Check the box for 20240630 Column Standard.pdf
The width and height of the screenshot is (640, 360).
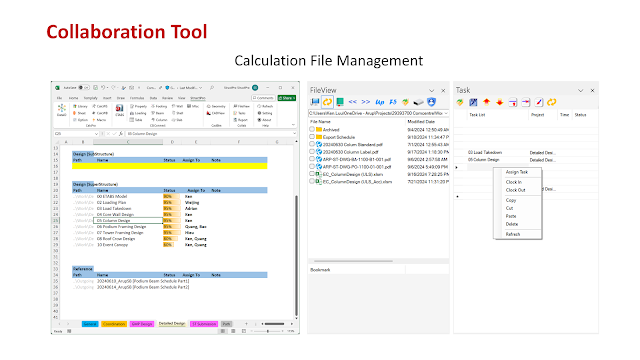(x=312, y=144)
